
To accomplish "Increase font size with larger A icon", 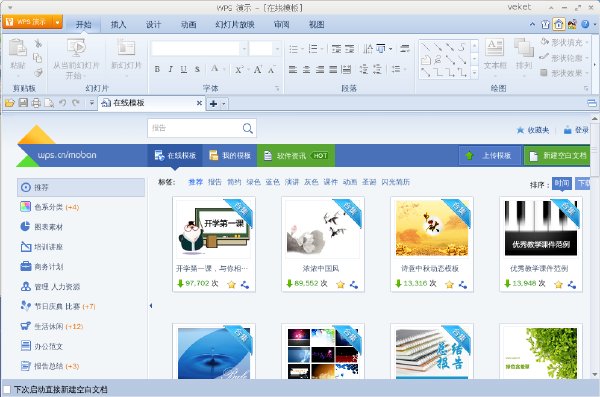I will click(258, 69).
